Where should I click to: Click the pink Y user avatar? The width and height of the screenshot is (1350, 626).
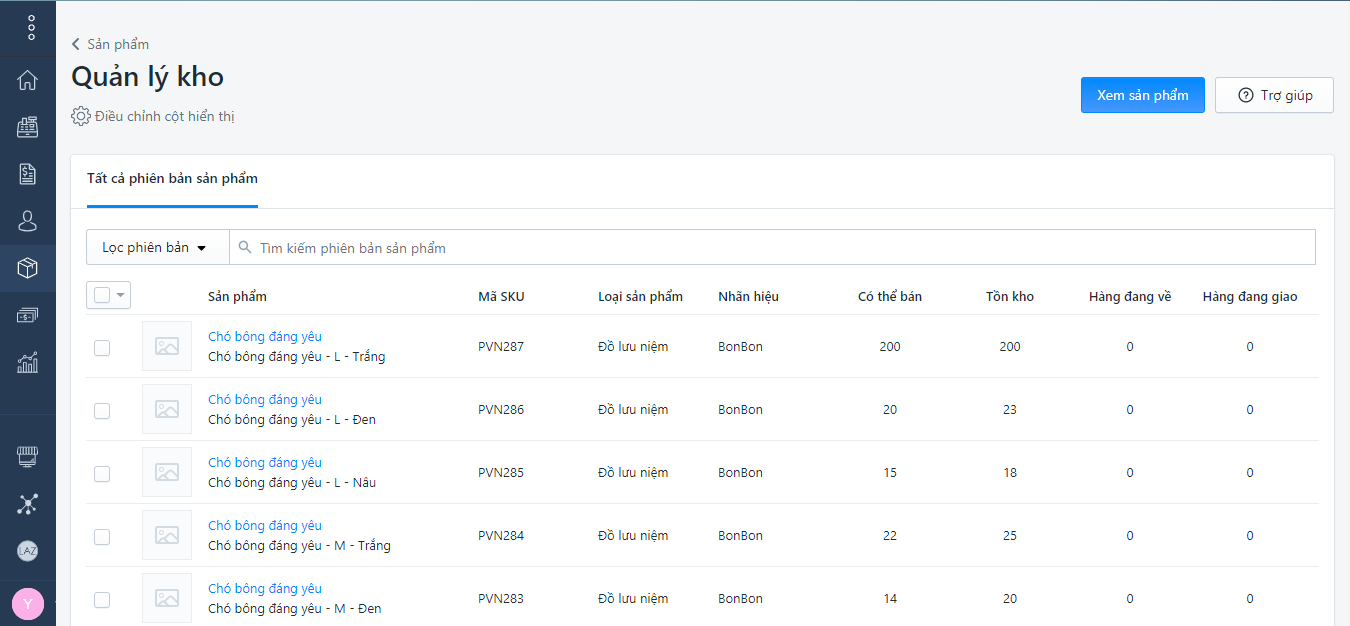[28, 604]
